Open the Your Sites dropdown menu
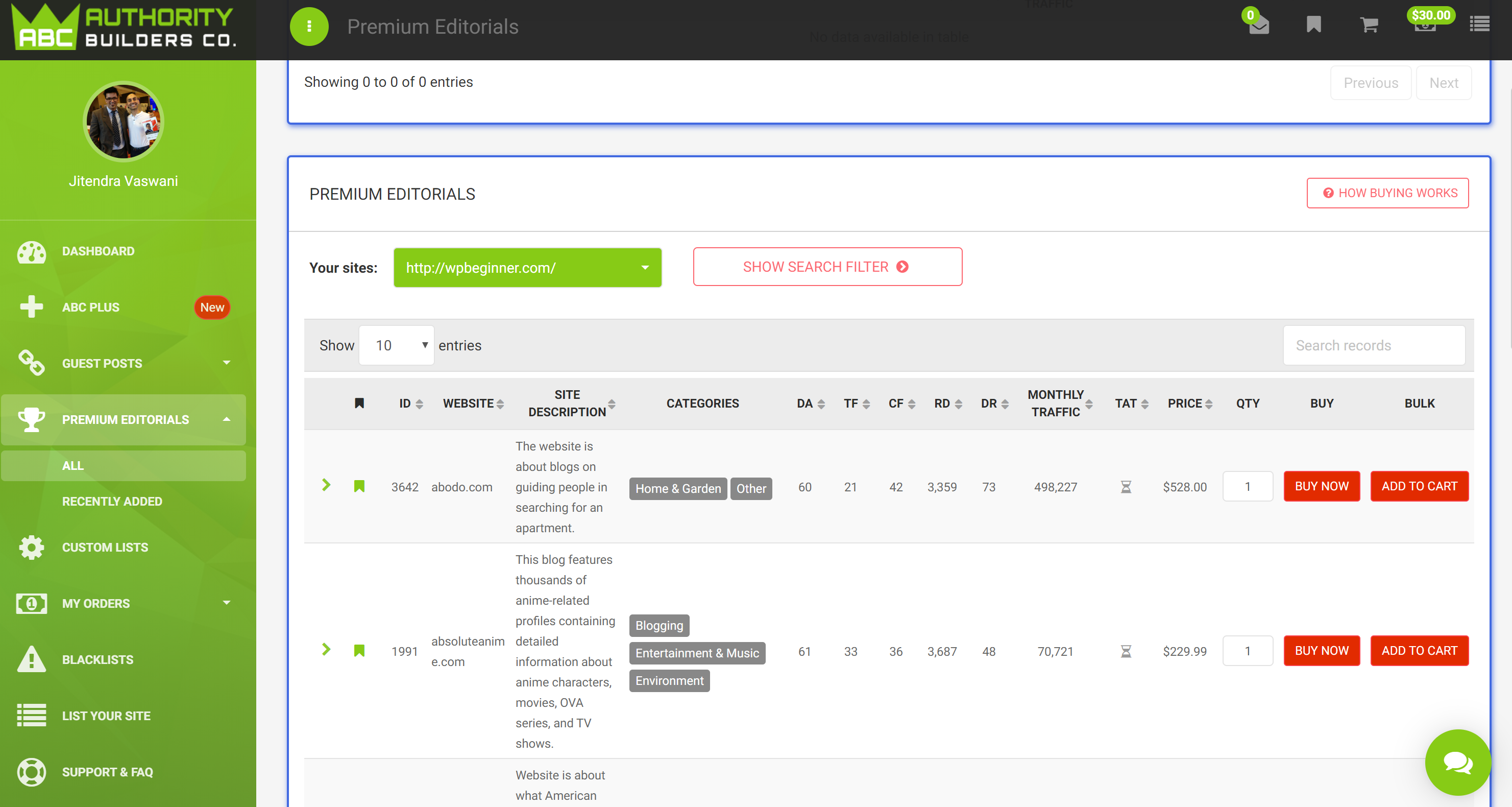 coord(527,266)
